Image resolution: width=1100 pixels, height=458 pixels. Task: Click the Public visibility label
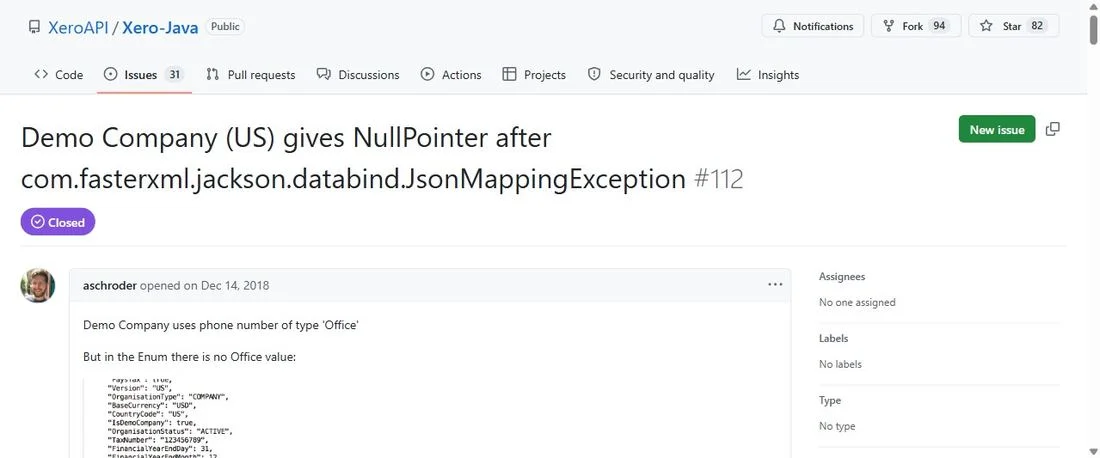click(x=225, y=27)
